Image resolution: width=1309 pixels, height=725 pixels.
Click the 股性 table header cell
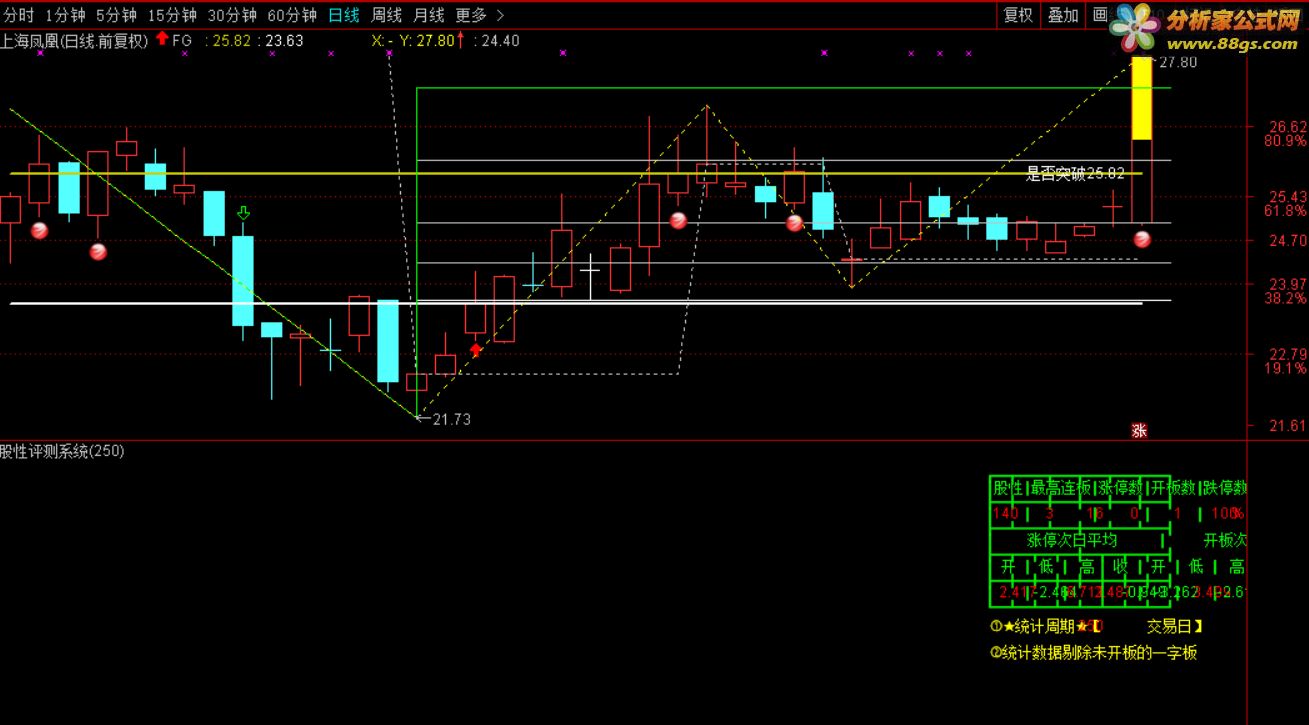[x=1008, y=488]
